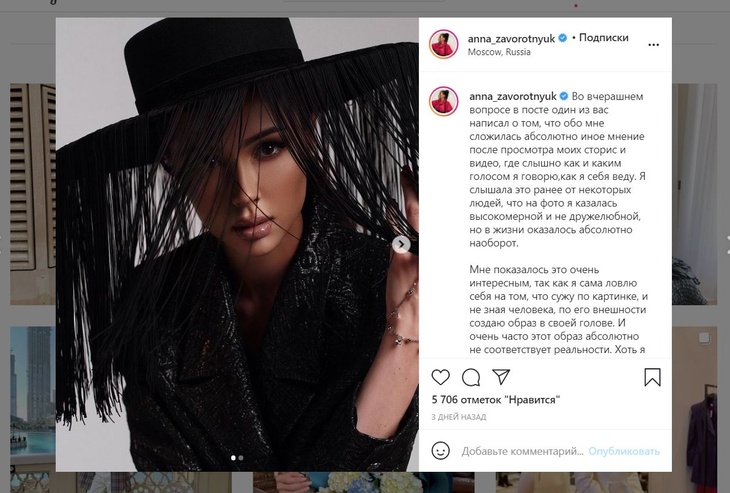730x493 pixels.
Task: Save post with the bookmark icon
Action: [652, 377]
